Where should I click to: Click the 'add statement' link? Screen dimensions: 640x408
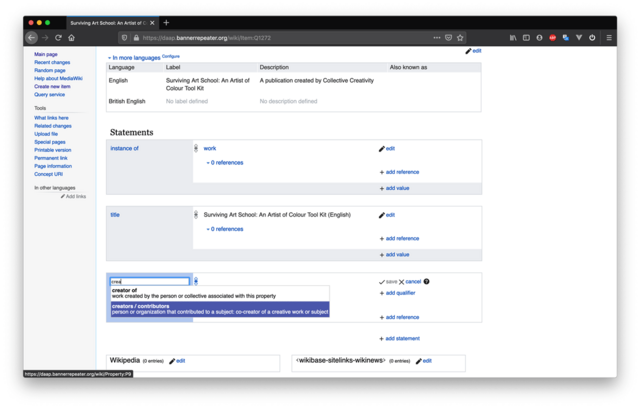tap(402, 338)
